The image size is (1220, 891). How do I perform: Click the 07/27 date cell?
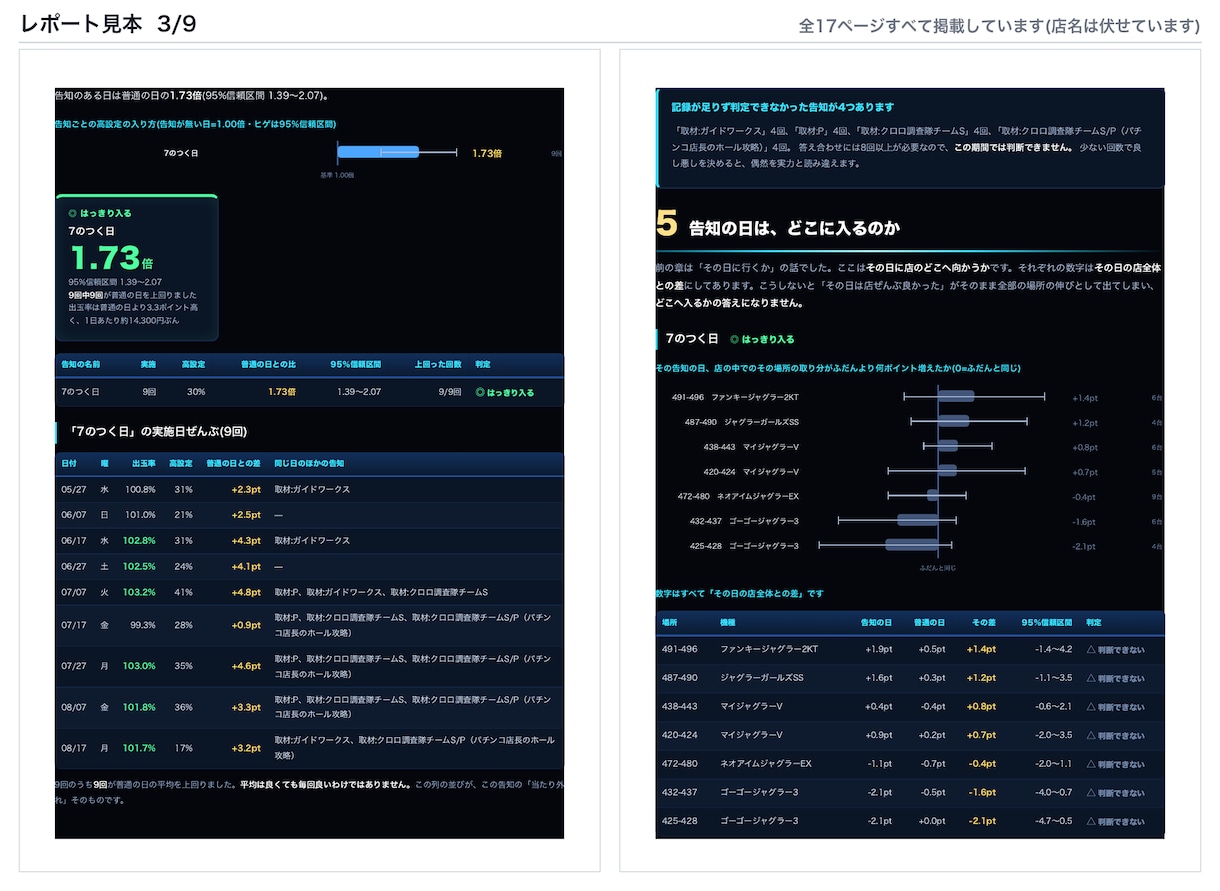tap(74, 666)
